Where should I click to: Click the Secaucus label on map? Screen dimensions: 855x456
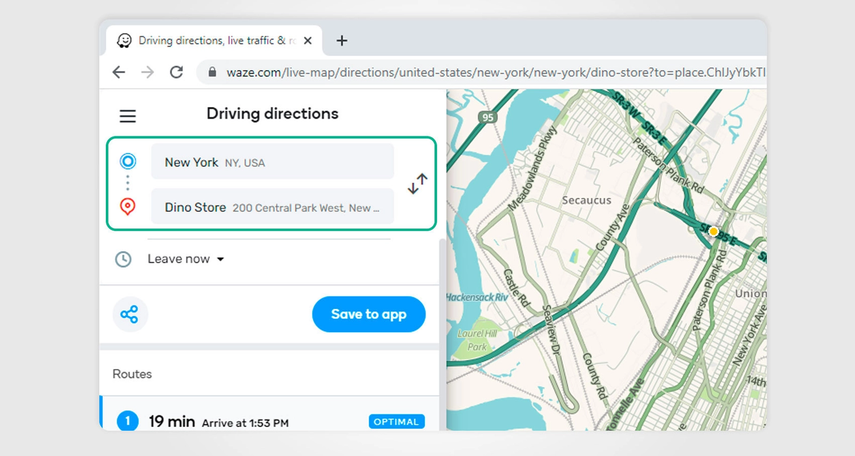point(587,200)
